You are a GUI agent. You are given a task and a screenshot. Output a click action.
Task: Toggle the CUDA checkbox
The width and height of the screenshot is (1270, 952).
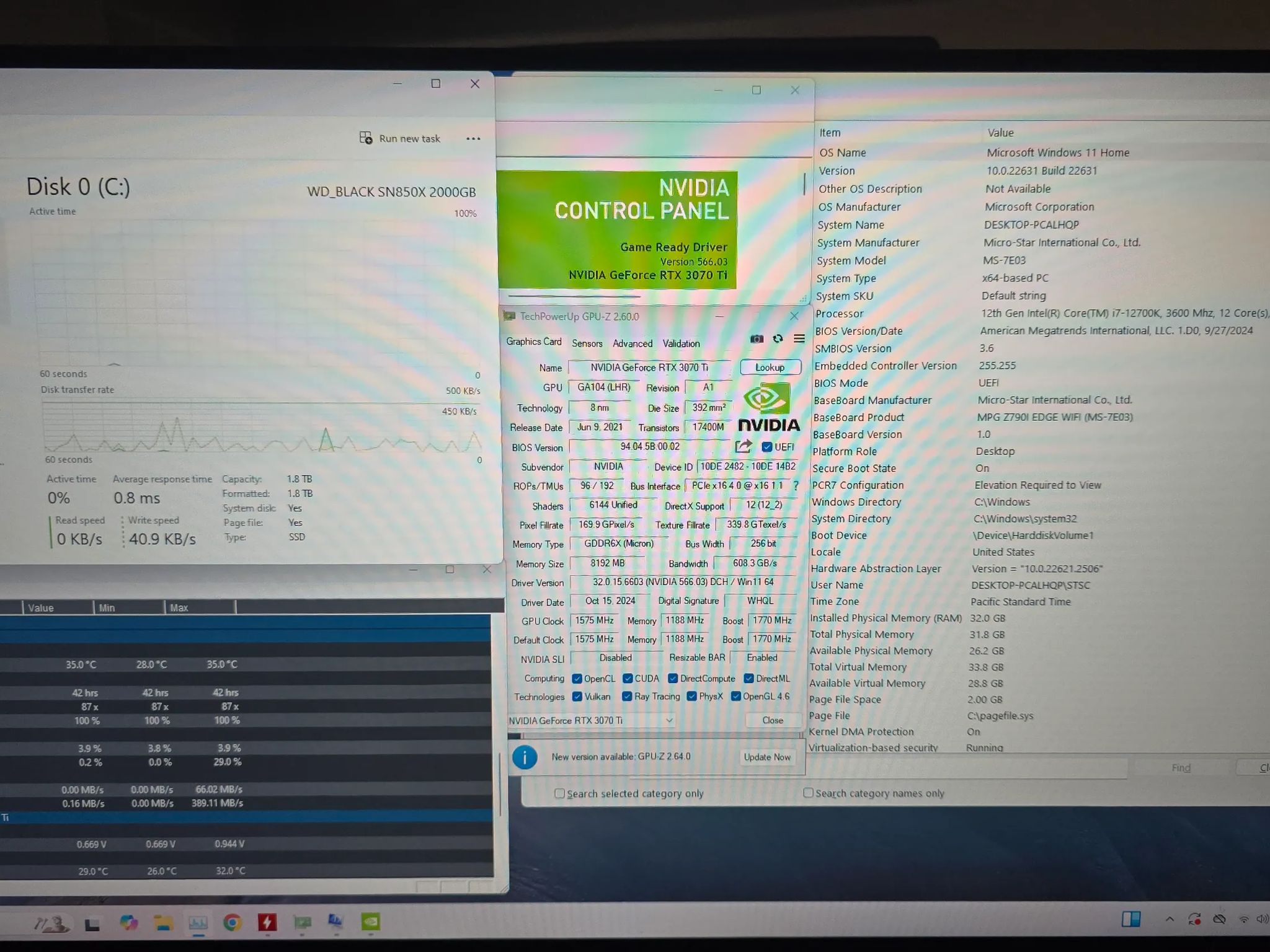tap(628, 679)
